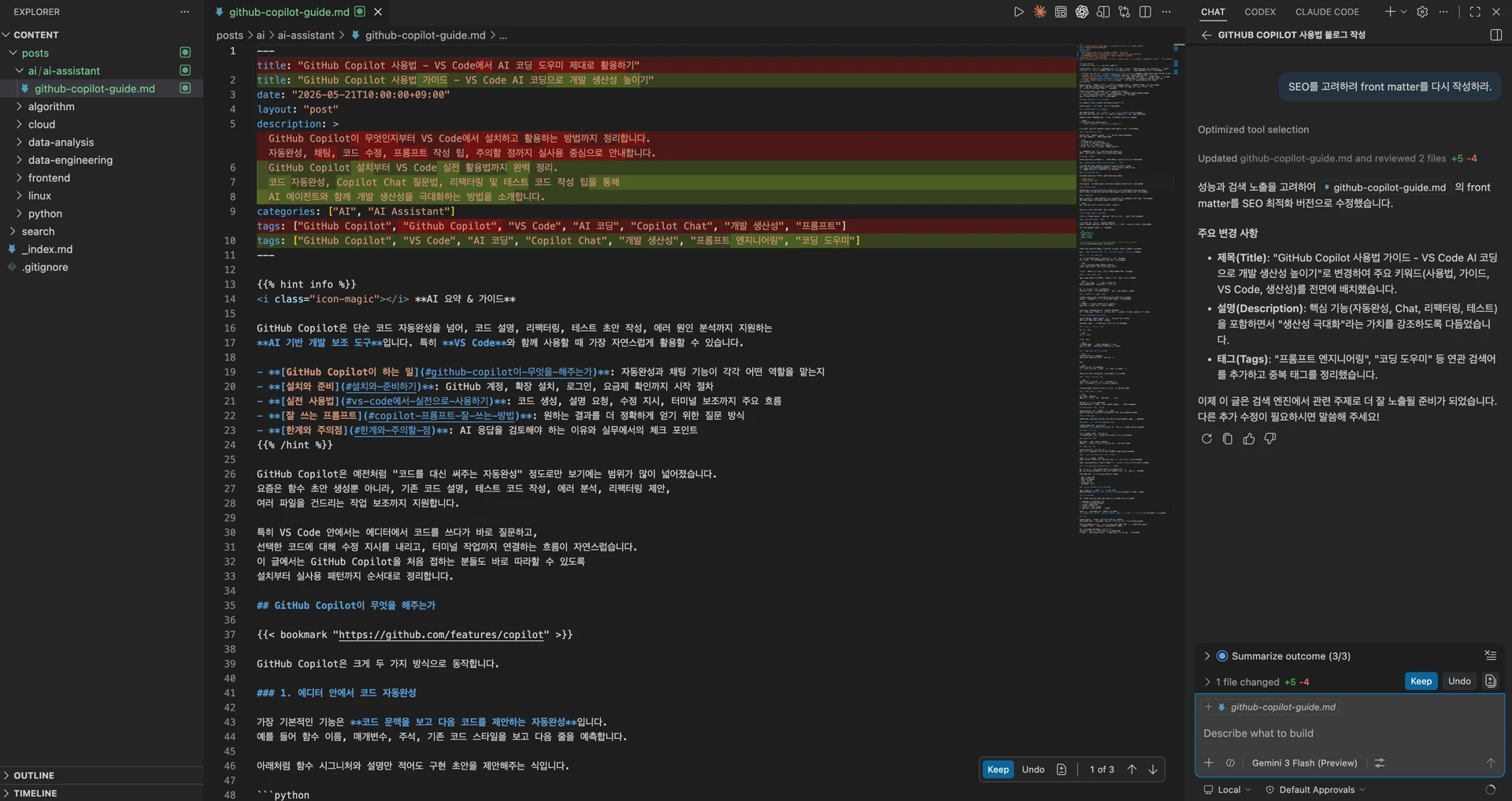The width and height of the screenshot is (1512, 801).
Task: Click the ai-assistant breadcrumb segment
Action: click(x=306, y=35)
